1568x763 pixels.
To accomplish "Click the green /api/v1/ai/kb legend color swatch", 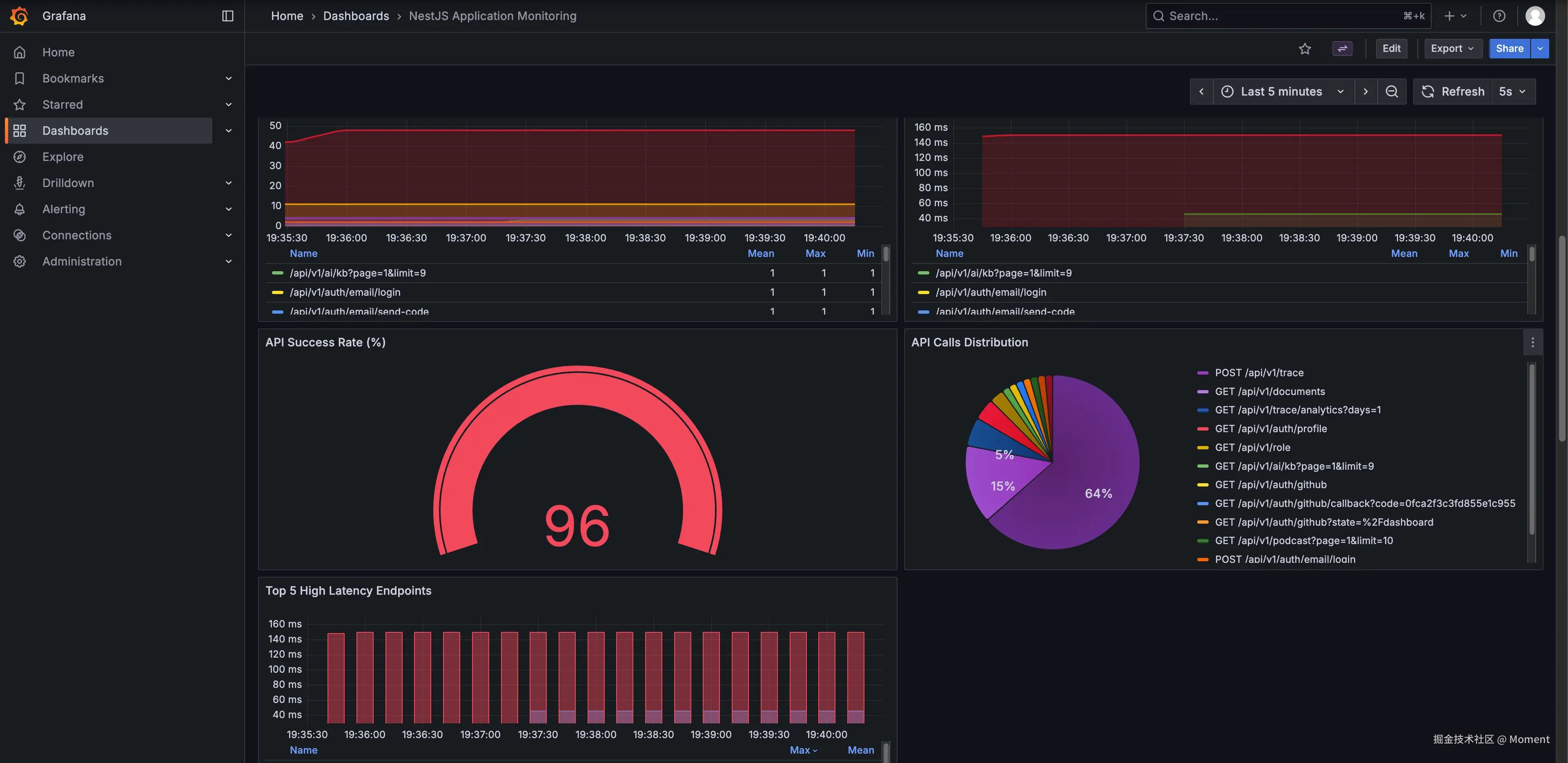I will (x=278, y=273).
